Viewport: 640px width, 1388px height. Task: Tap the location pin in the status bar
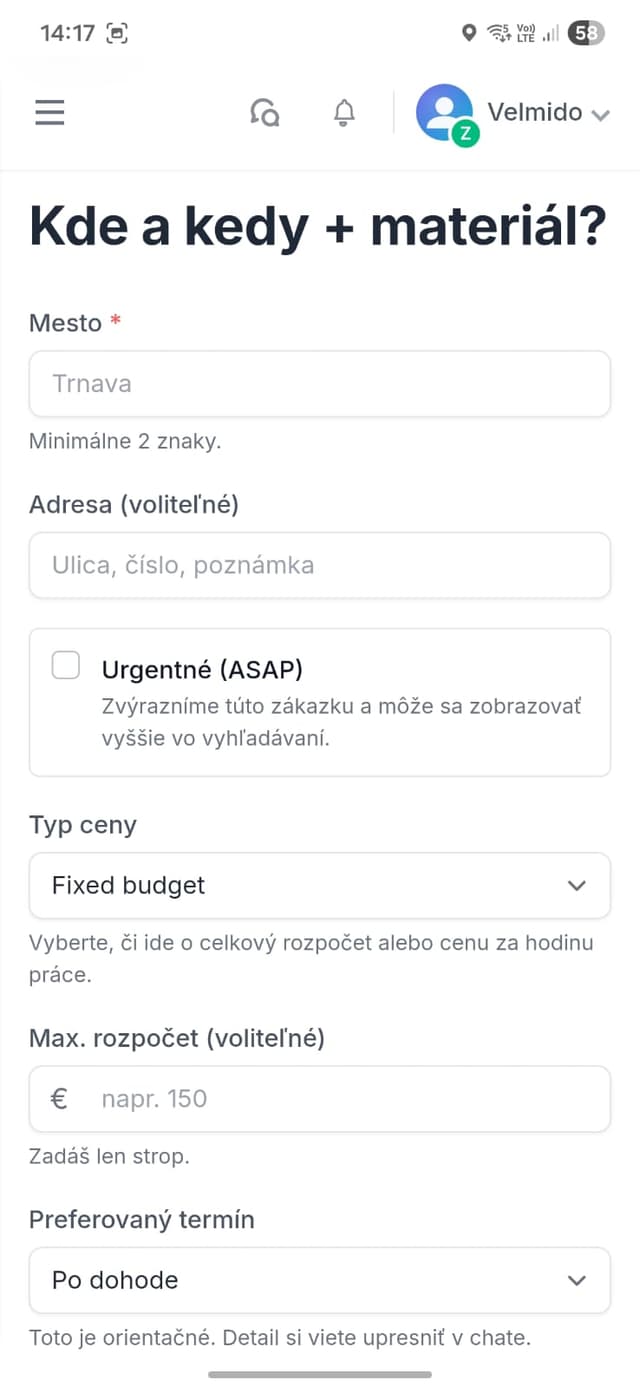pyautogui.click(x=468, y=33)
